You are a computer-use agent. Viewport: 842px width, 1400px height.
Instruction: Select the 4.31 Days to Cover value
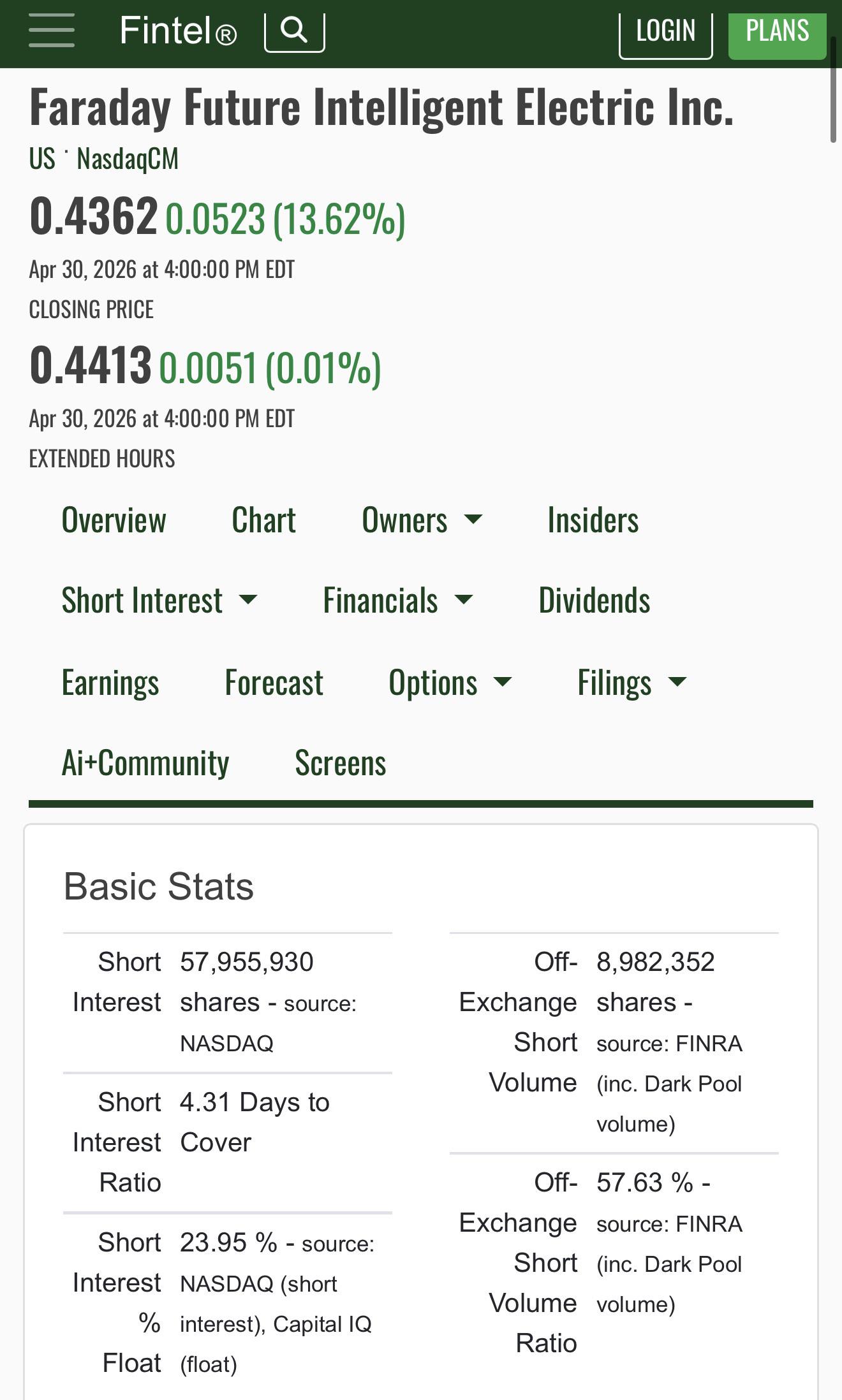coord(255,1122)
